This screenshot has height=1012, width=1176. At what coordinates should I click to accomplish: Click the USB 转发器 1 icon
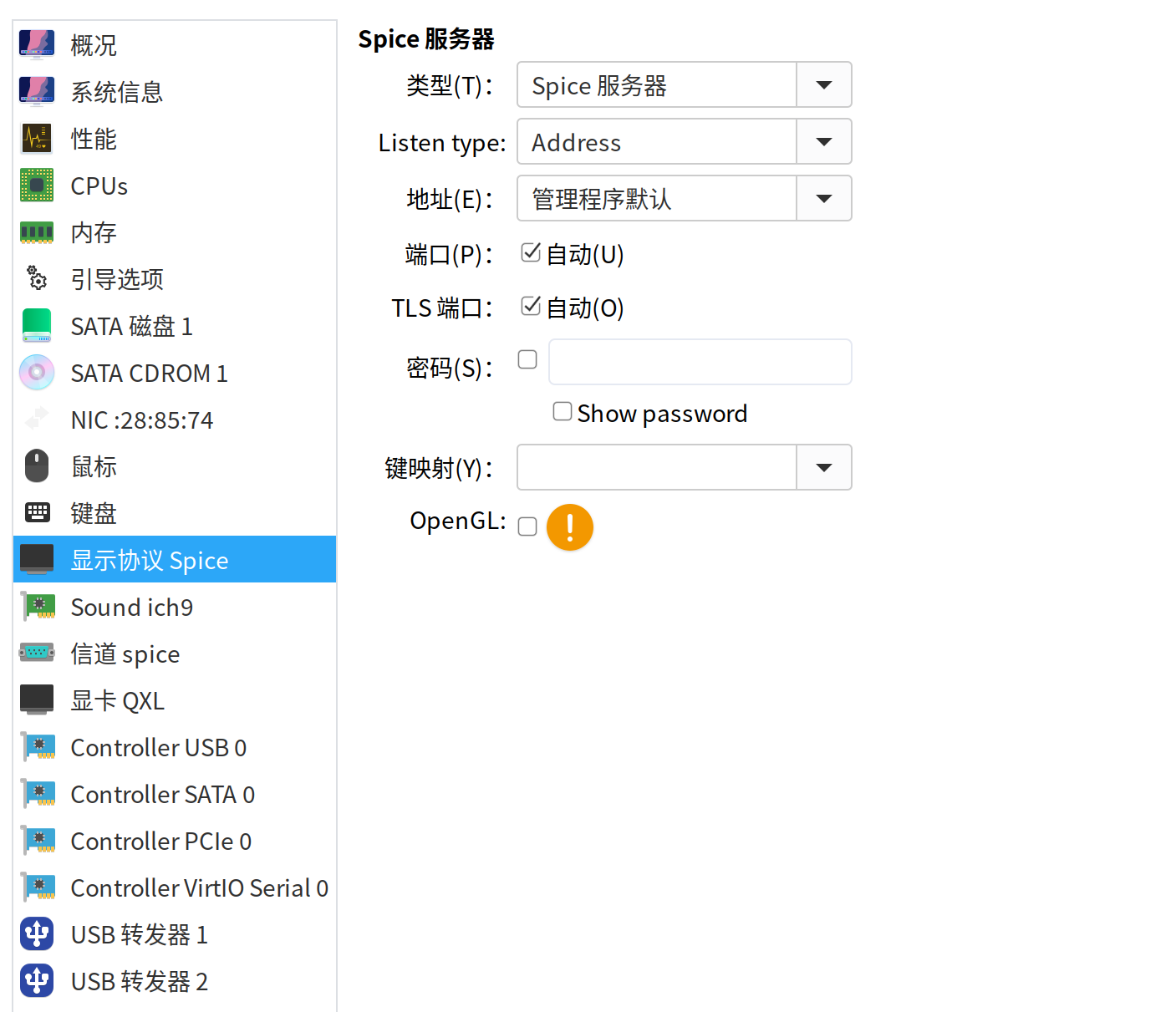click(37, 933)
